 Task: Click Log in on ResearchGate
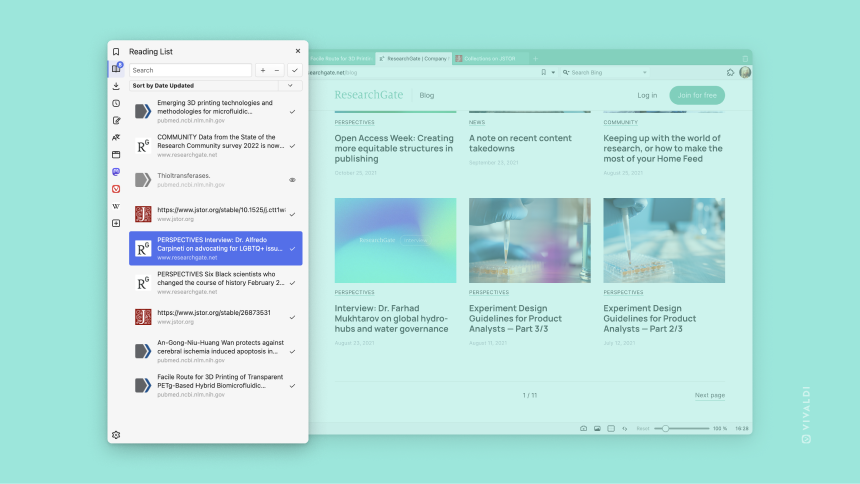coord(647,95)
